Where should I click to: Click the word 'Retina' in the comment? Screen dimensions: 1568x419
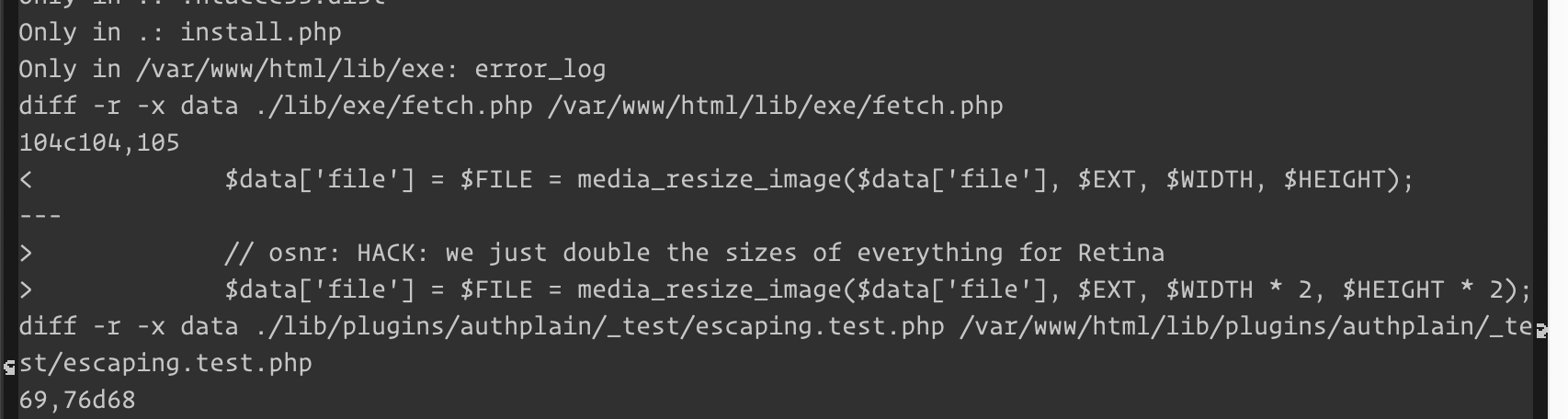1120,254
